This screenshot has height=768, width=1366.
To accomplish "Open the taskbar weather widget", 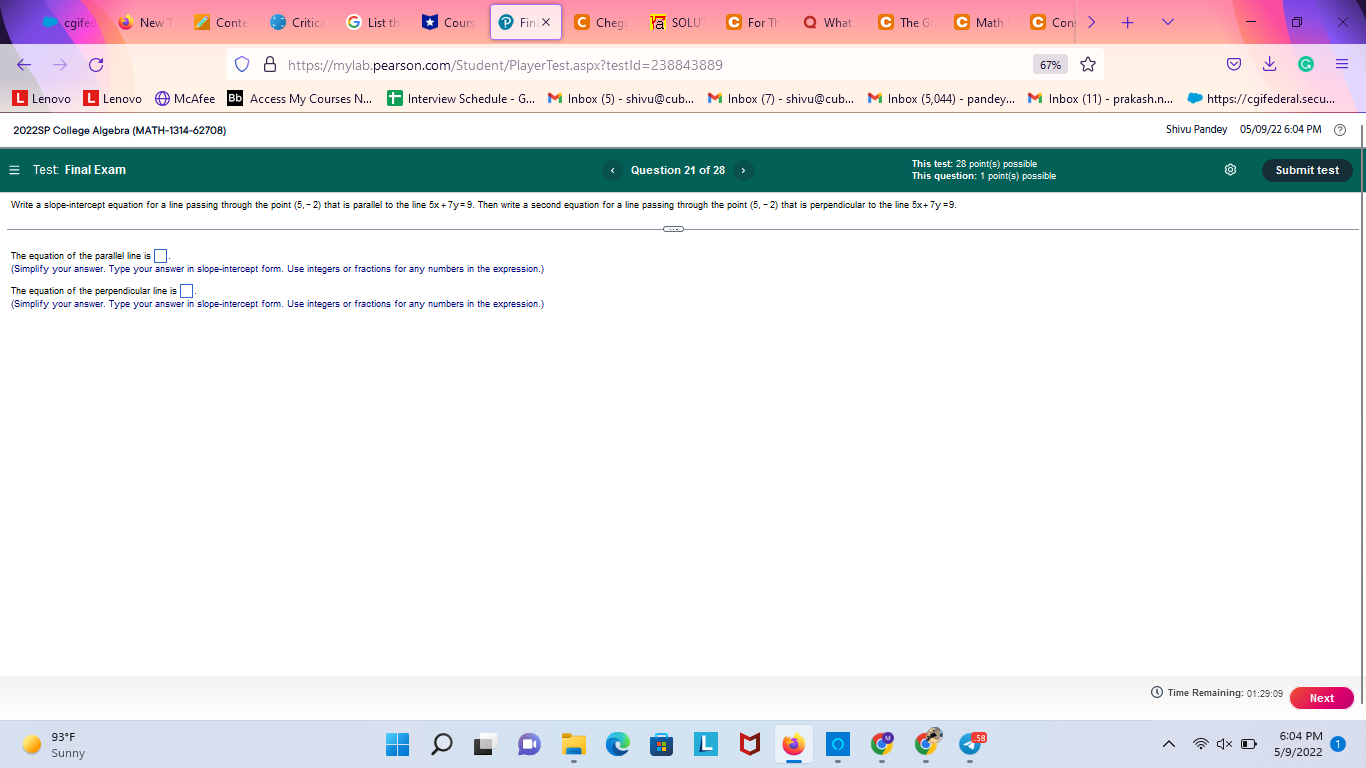I will (55, 745).
